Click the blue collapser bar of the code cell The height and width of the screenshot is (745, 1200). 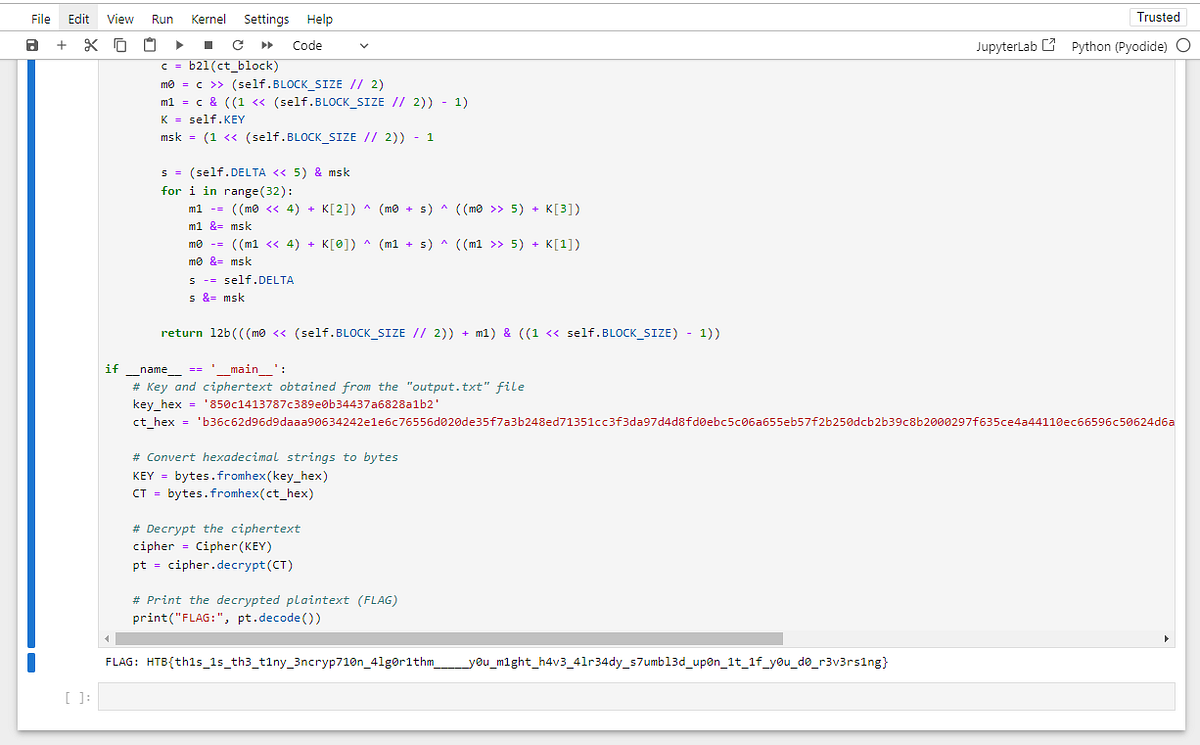(x=31, y=352)
